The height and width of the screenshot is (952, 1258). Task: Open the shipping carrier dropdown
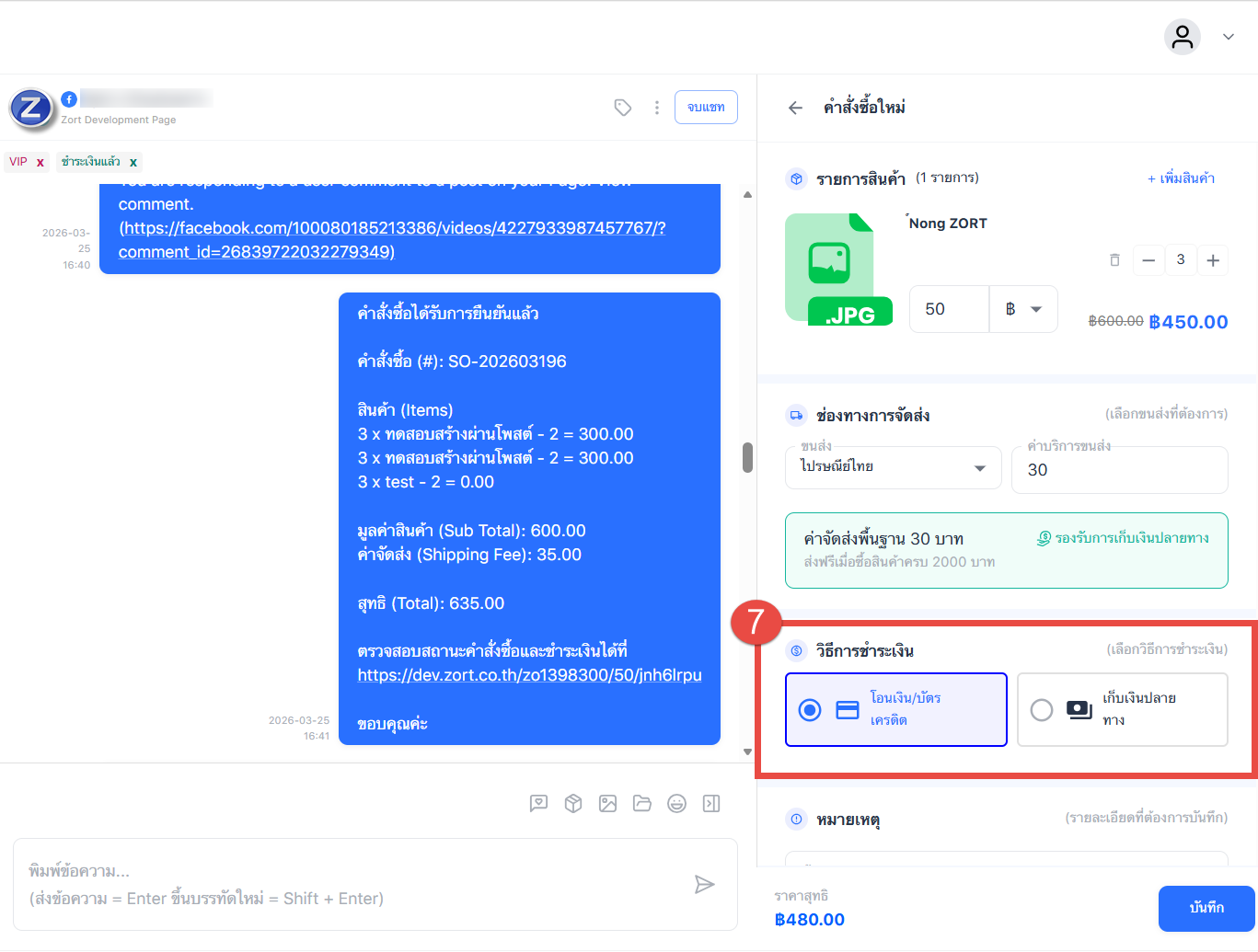click(x=894, y=467)
